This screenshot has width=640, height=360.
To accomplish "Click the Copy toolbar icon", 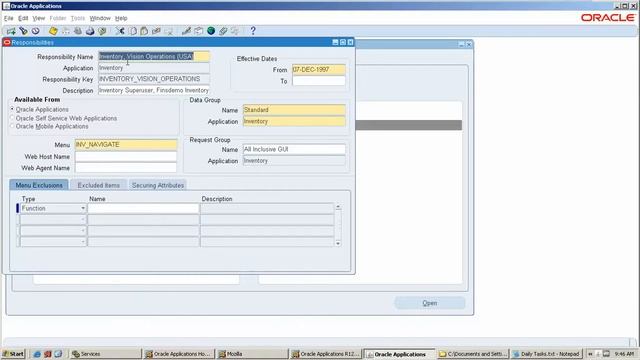I will click(x=133, y=31).
